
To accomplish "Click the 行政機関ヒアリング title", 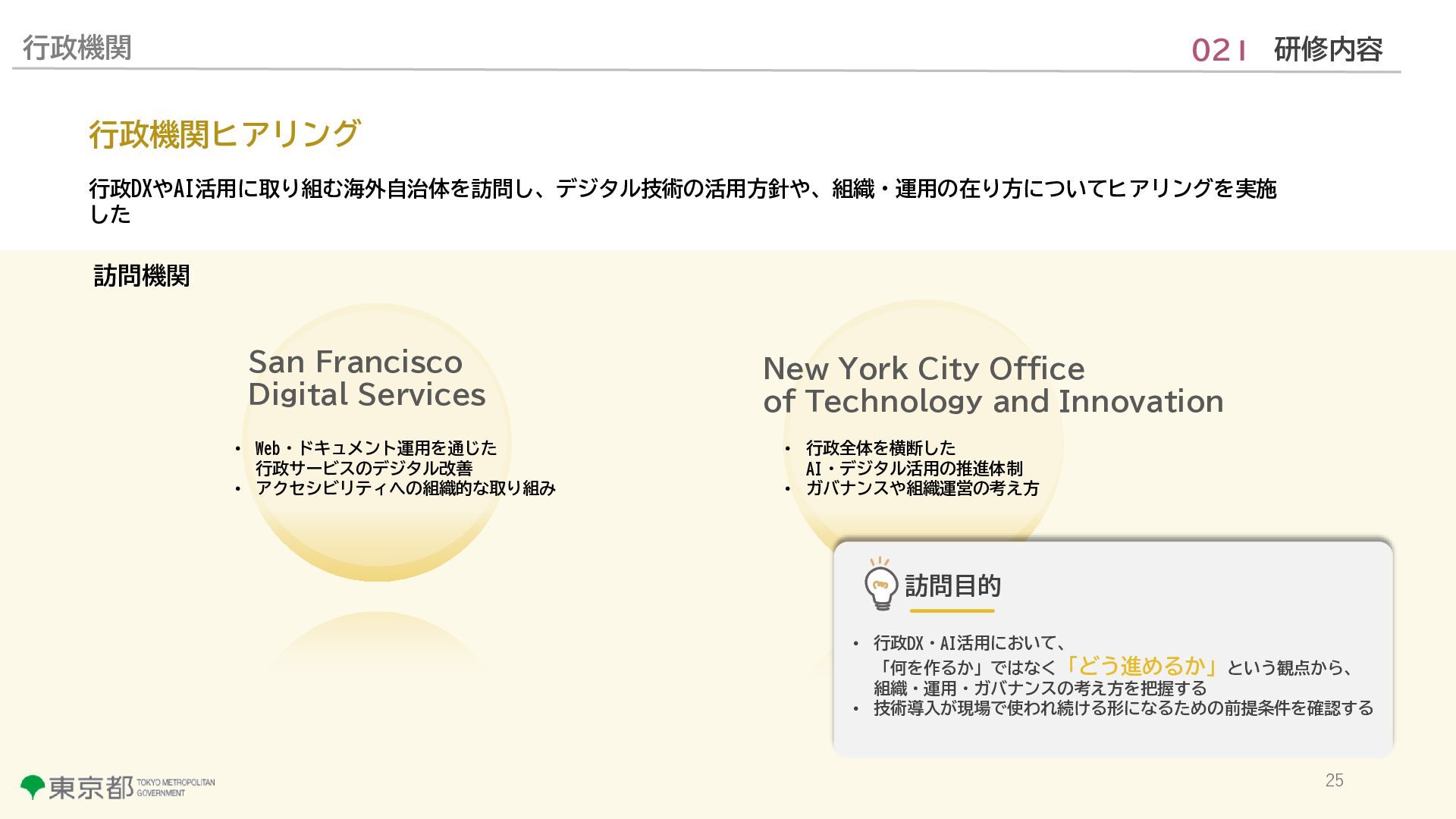I will (x=224, y=134).
